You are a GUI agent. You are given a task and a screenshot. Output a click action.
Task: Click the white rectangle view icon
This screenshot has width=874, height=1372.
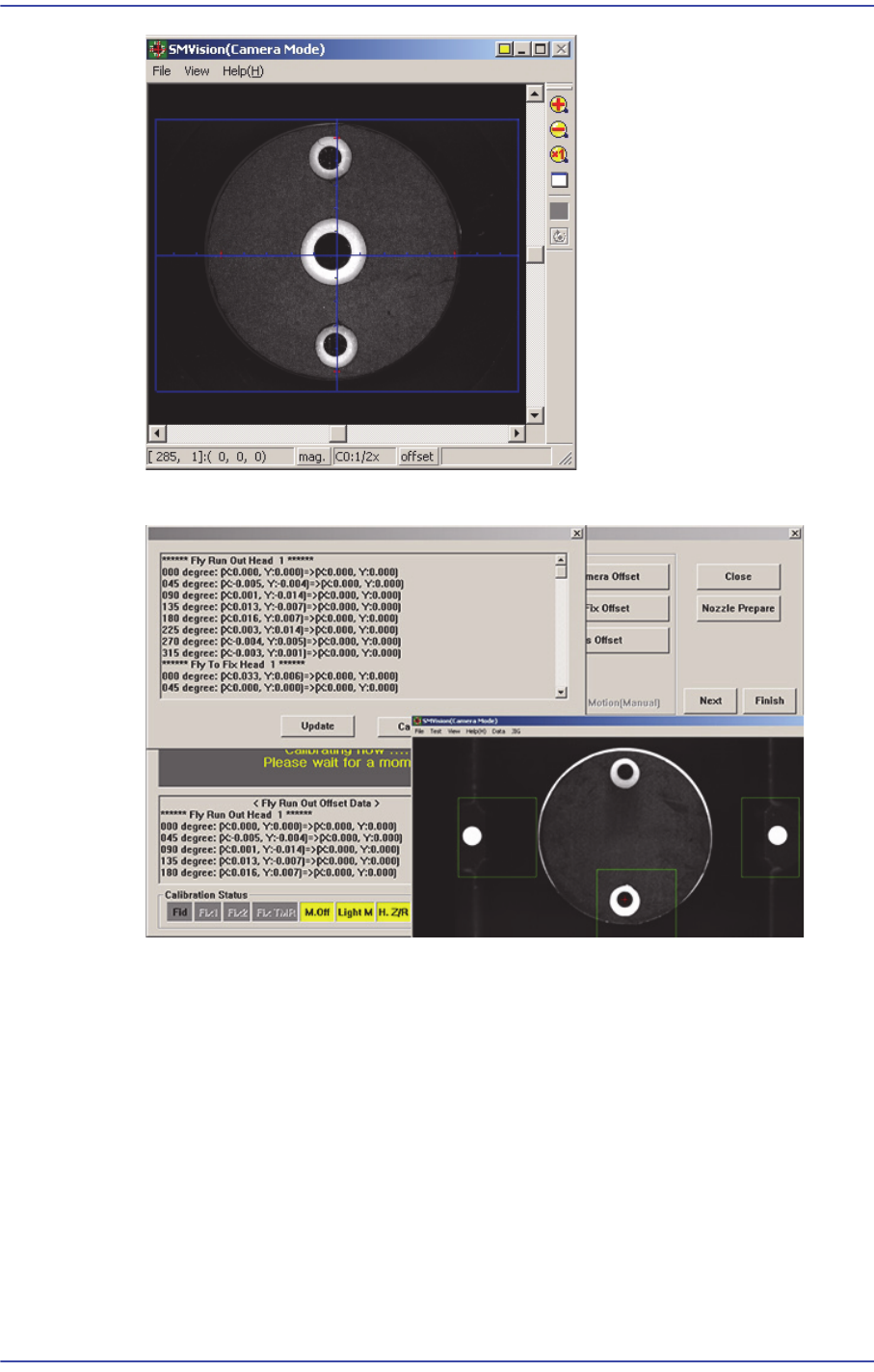coord(559,180)
